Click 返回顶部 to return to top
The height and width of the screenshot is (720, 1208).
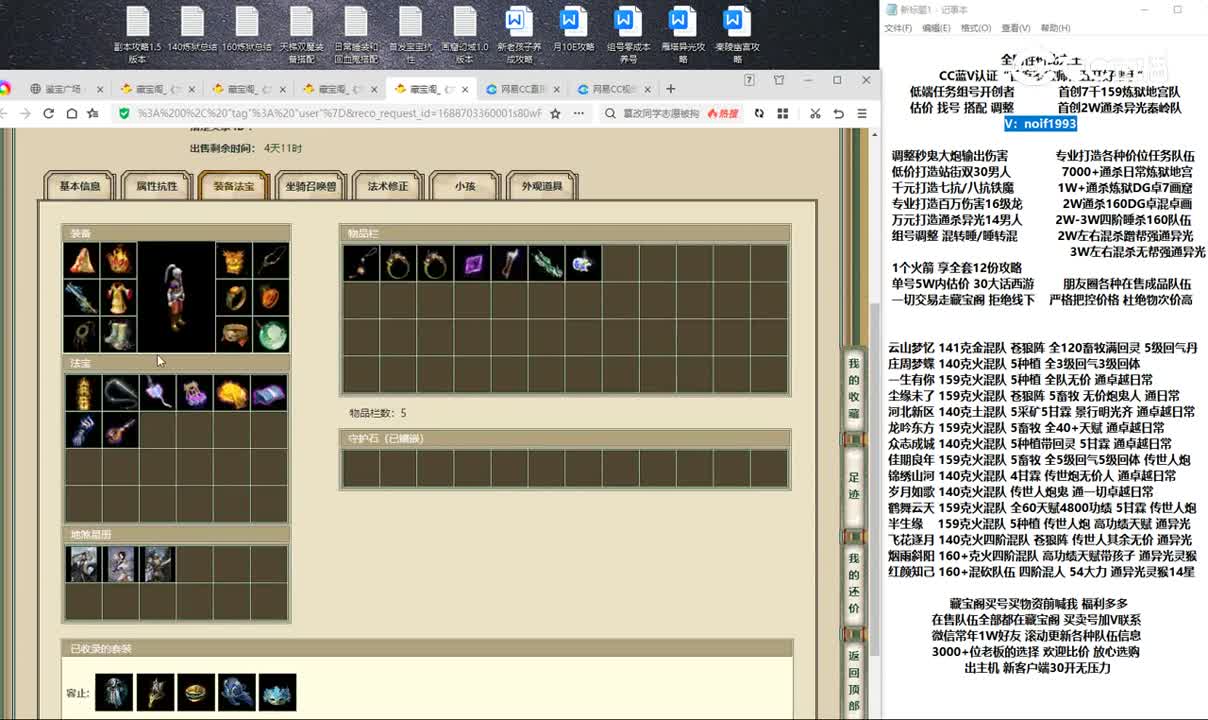click(x=854, y=681)
